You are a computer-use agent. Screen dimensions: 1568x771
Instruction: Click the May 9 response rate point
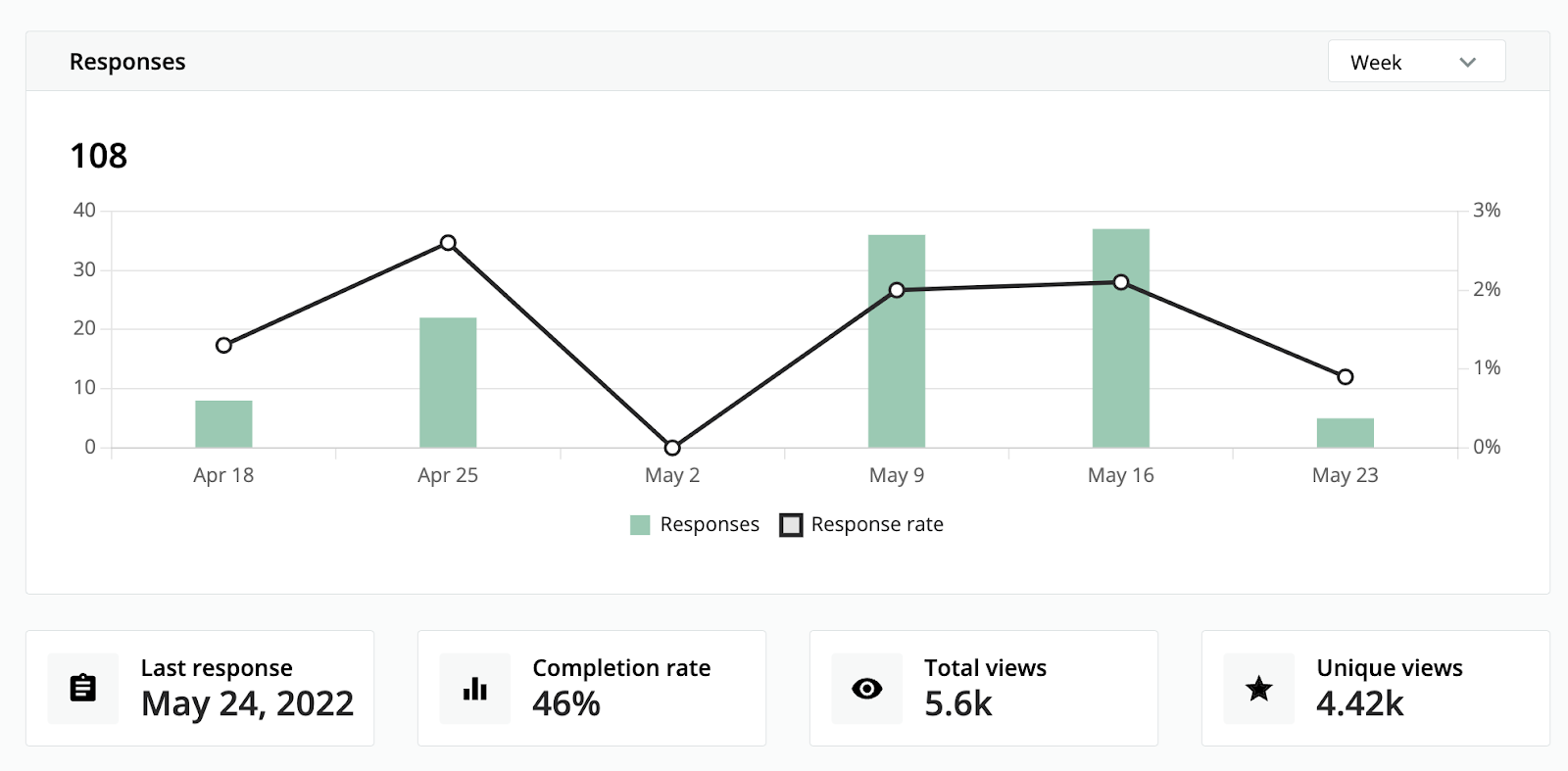click(897, 290)
